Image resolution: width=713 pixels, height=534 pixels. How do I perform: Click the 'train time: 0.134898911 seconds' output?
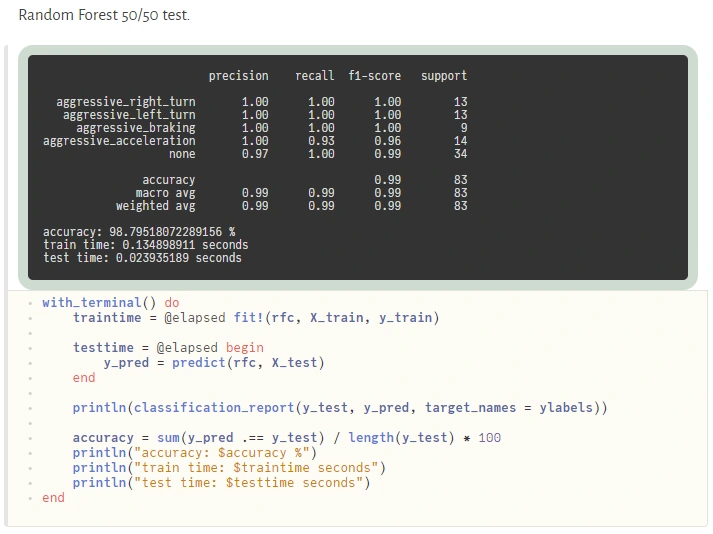pyautogui.click(x=146, y=245)
